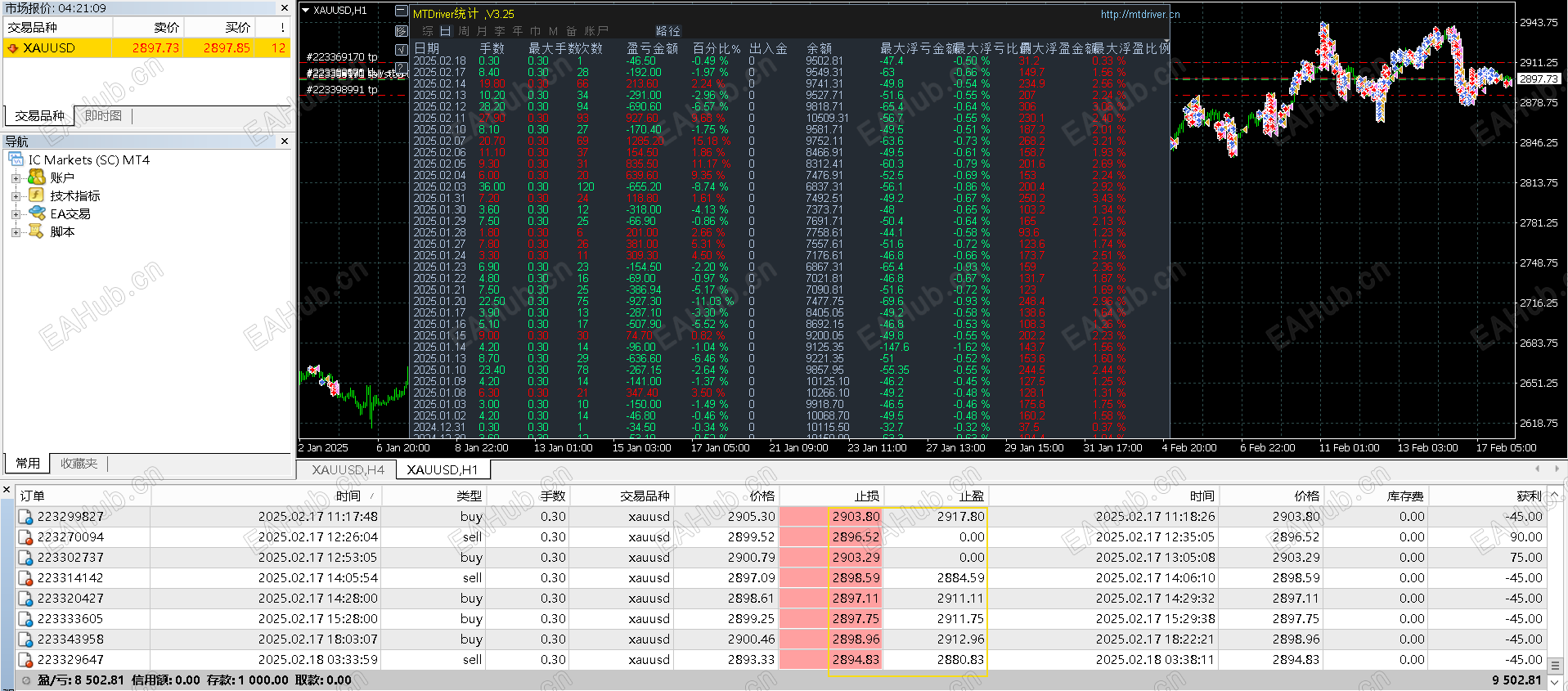Click the scroll-up arrow of order list

click(1555, 496)
